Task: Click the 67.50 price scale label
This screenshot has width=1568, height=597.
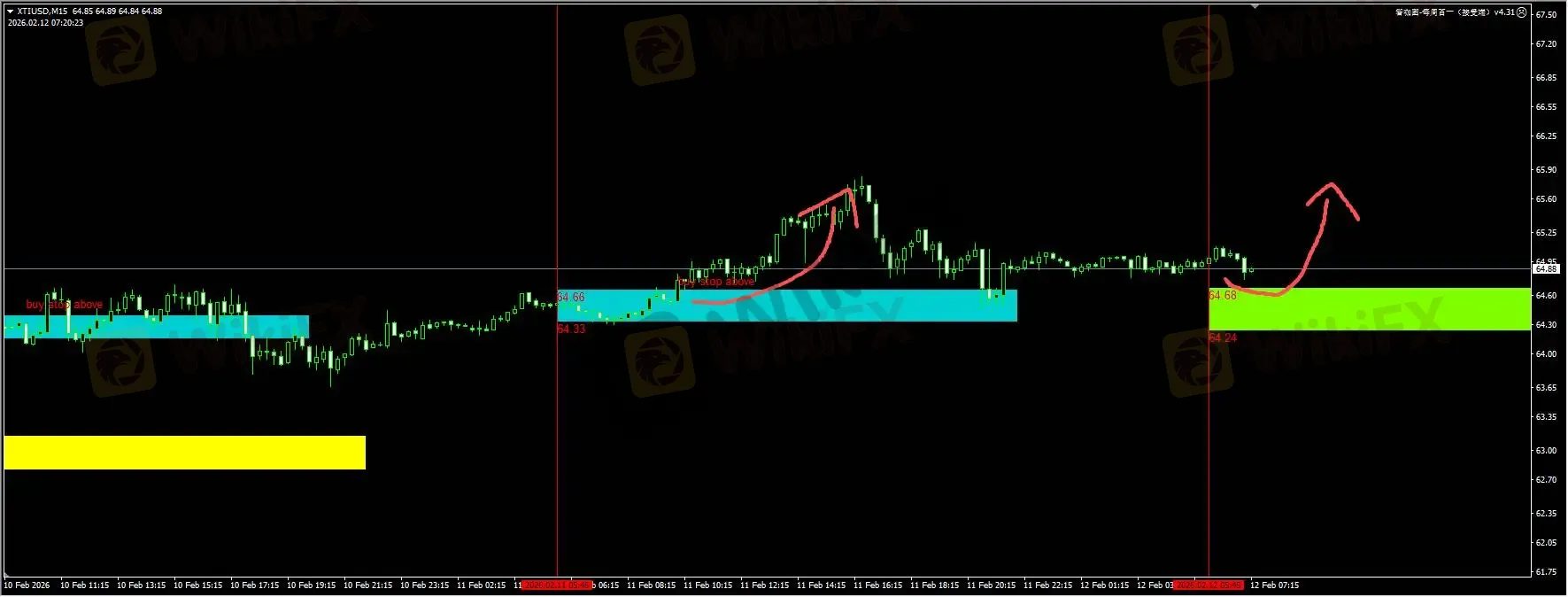Action: [x=1546, y=15]
